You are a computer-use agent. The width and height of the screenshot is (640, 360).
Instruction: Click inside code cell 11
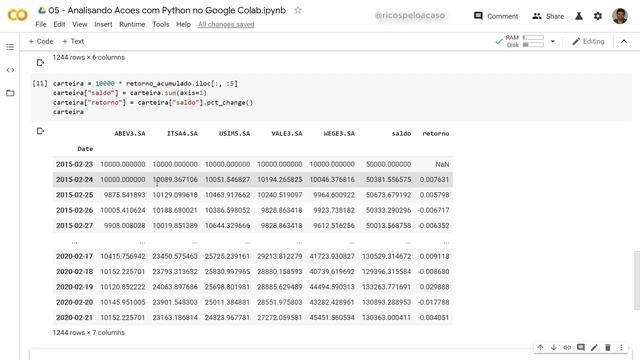point(331,98)
